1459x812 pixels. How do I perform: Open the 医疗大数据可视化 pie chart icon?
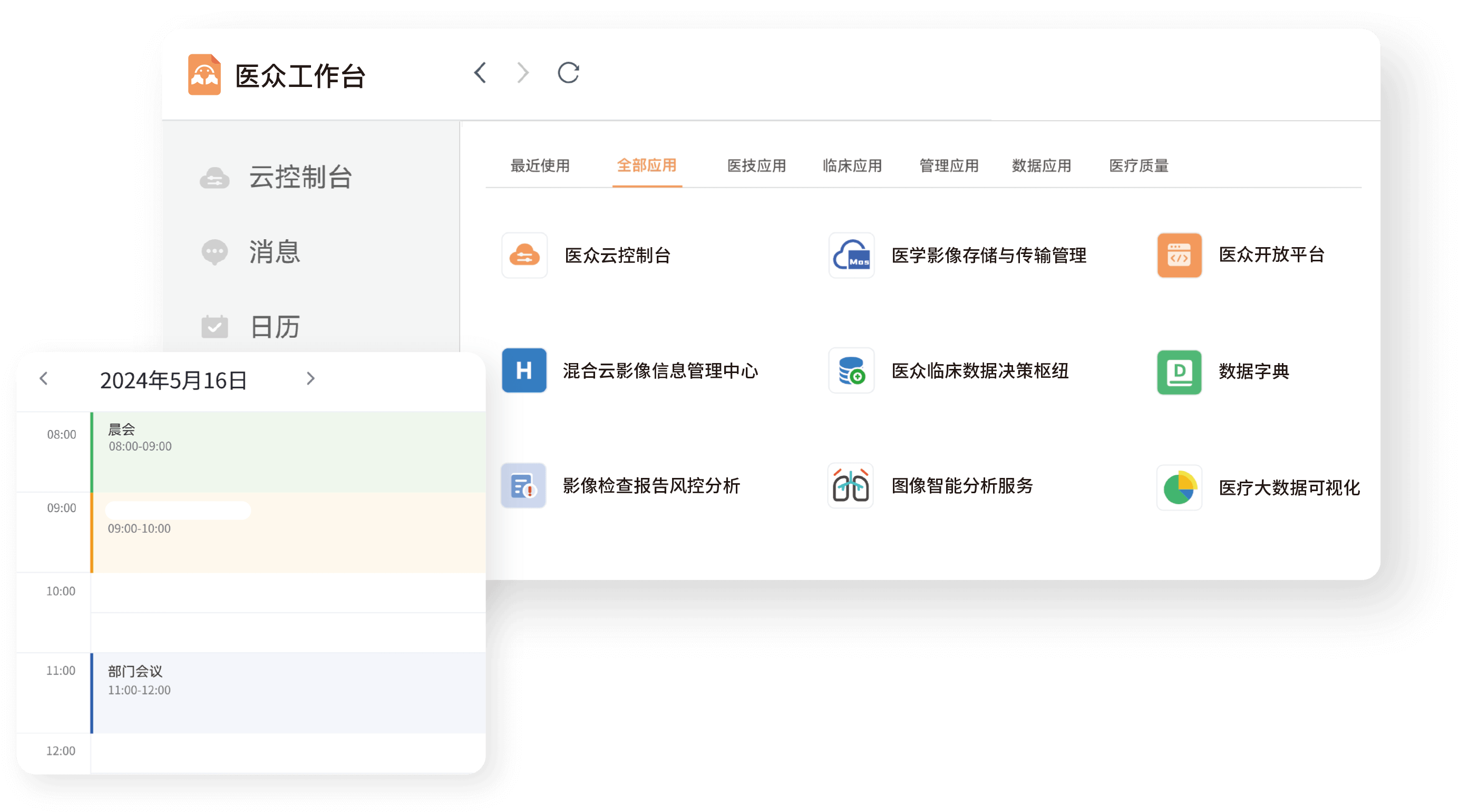1179,487
